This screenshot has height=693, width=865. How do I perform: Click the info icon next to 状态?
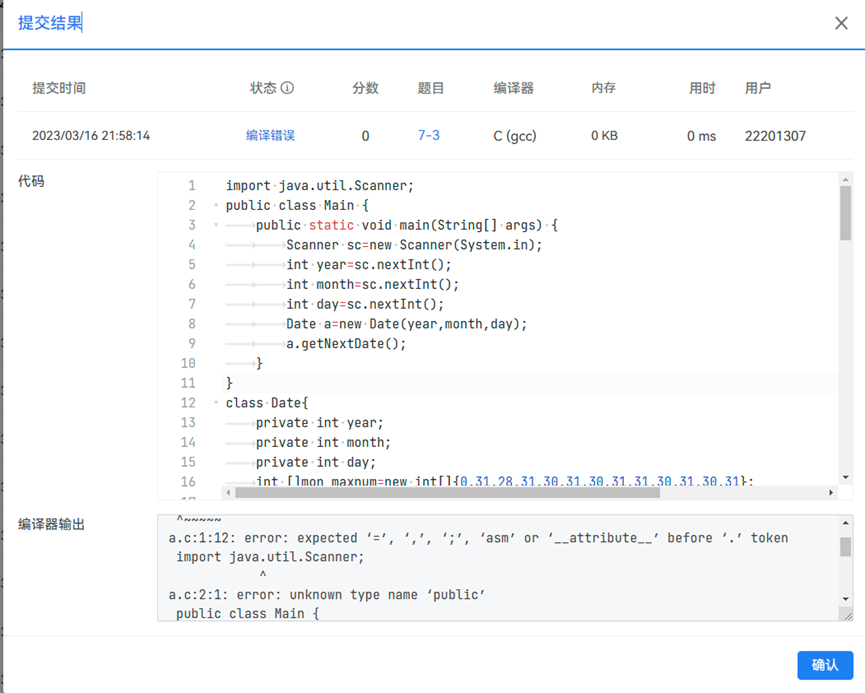click(288, 88)
